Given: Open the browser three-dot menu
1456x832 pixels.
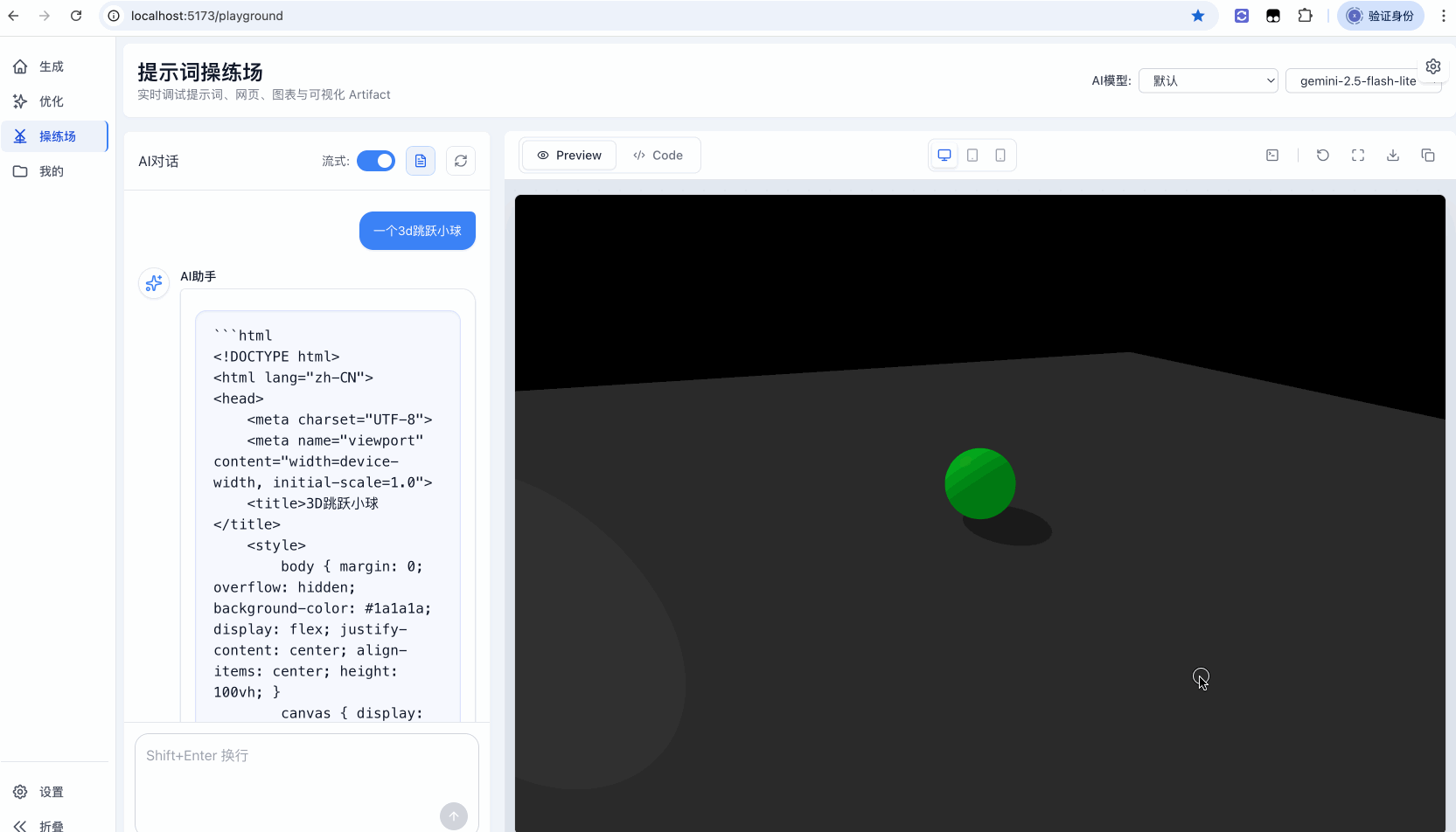Looking at the screenshot, I should [1443, 16].
